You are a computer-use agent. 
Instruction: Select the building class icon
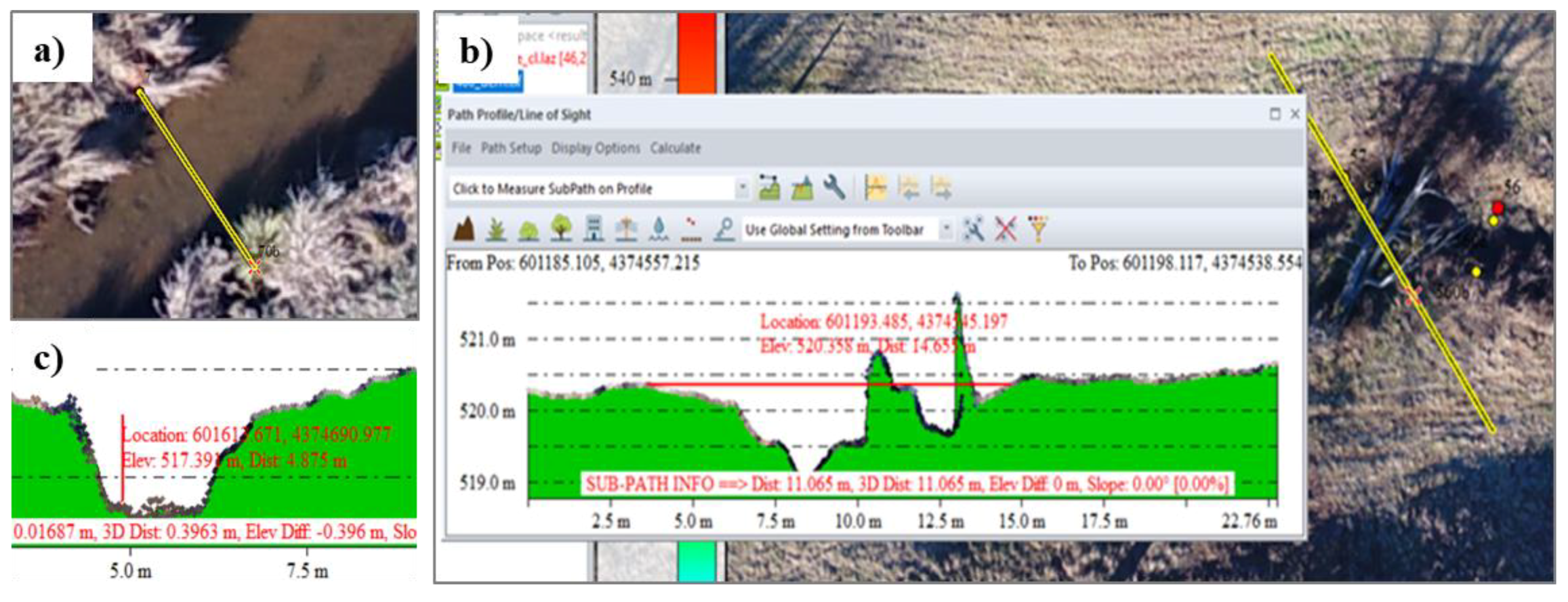point(593,230)
